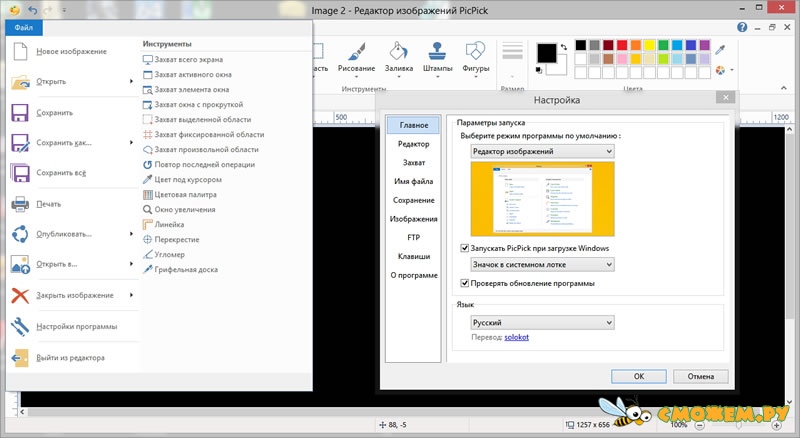This screenshot has height=438, width=800.
Task: Uncheck Запускать PicPick при загрузке Windows
Action: (465, 248)
